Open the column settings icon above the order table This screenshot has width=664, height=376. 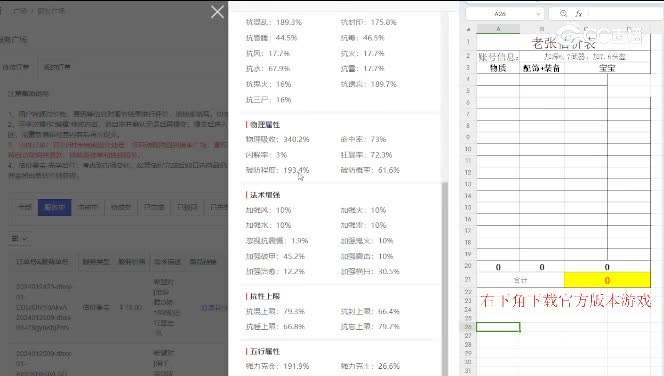pos(15,239)
